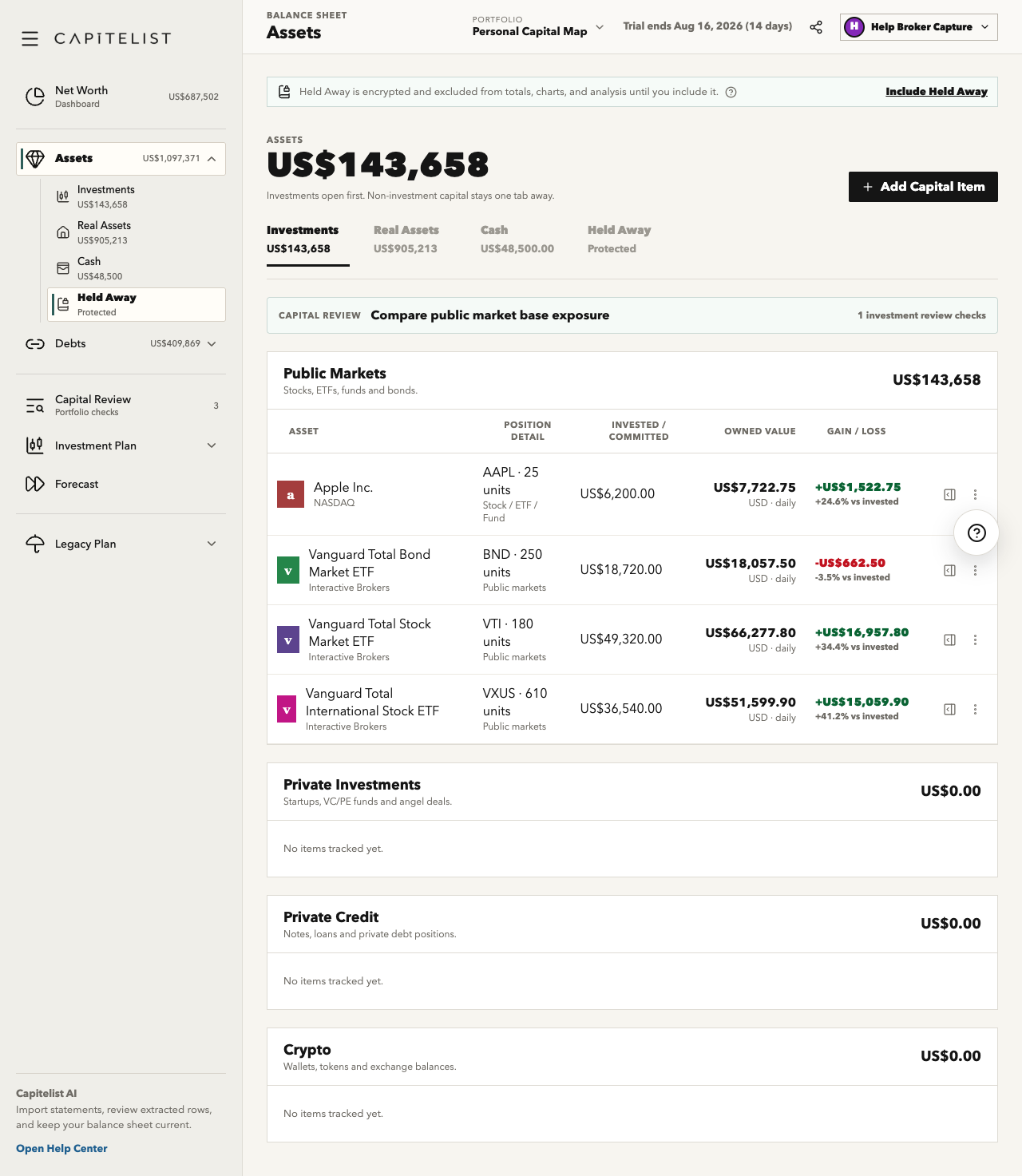Select Held Away under Assets in sidebar
The image size is (1022, 1176).
tap(137, 304)
